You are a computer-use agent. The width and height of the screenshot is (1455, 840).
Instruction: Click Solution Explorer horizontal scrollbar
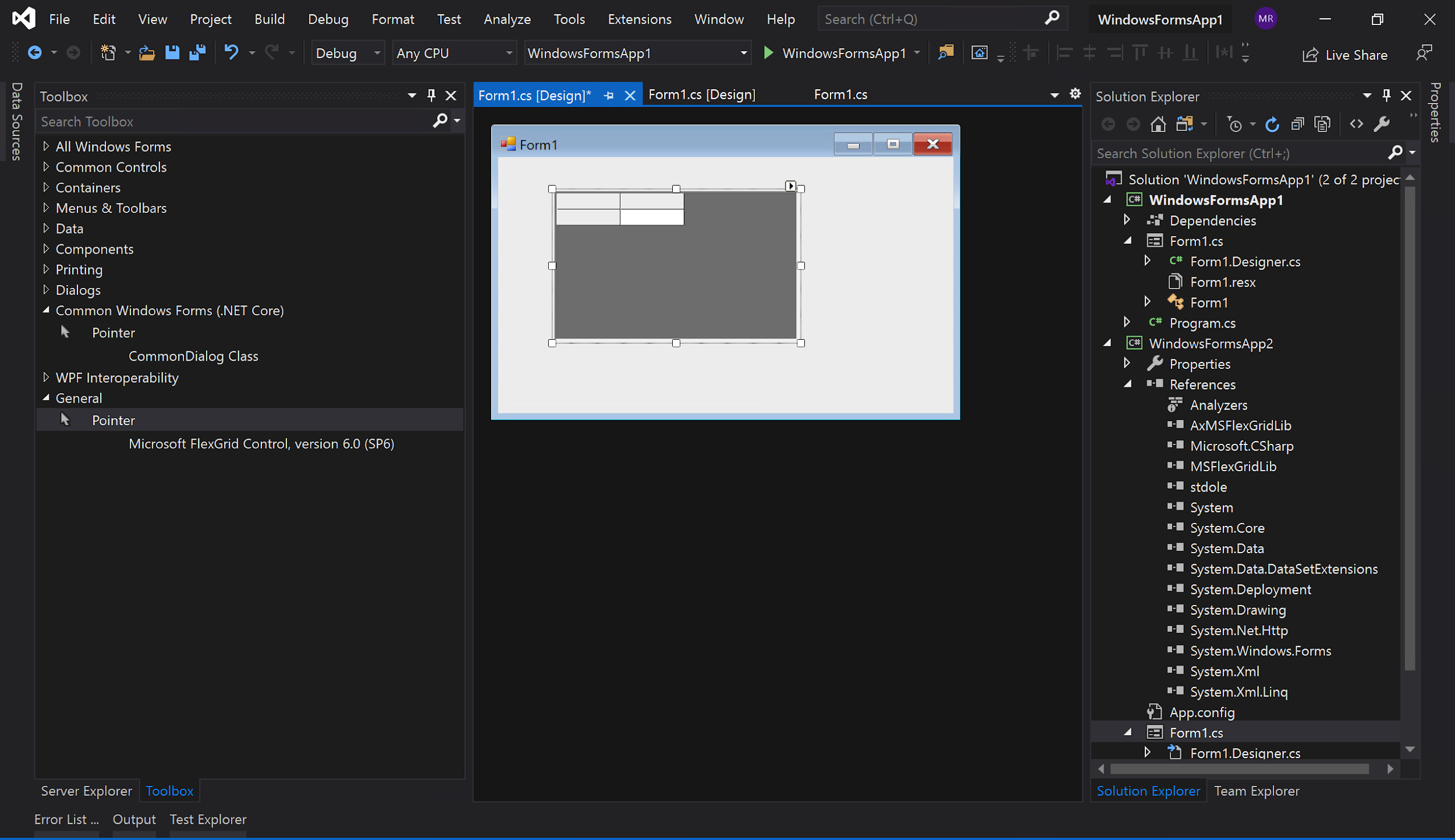pyautogui.click(x=1240, y=769)
